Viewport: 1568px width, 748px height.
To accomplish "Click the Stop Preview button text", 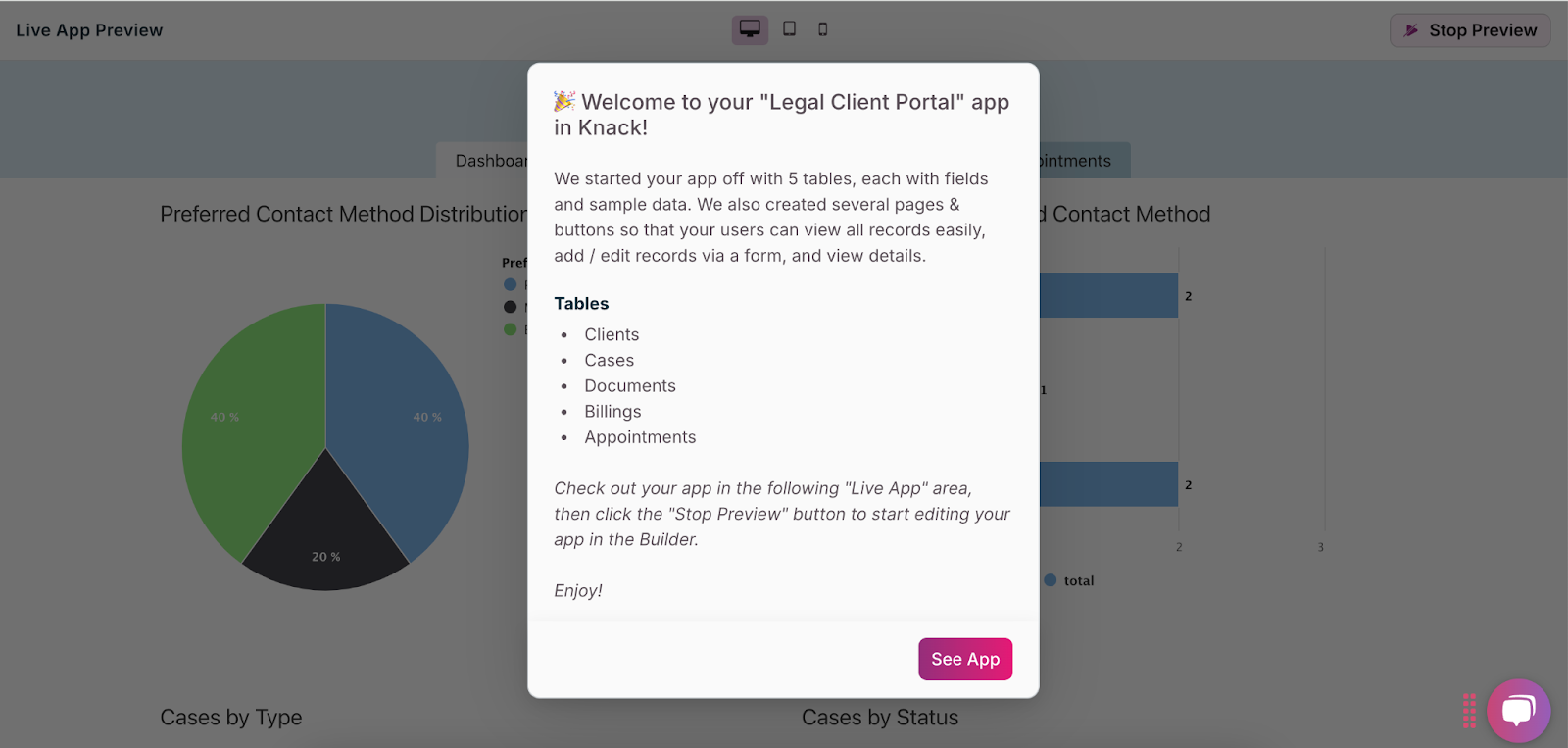I will pyautogui.click(x=1482, y=30).
